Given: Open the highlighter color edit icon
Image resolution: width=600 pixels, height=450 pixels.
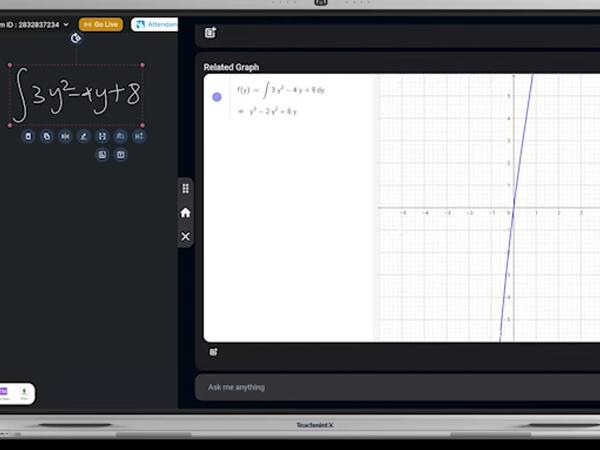Looking at the screenshot, I should point(84,136).
